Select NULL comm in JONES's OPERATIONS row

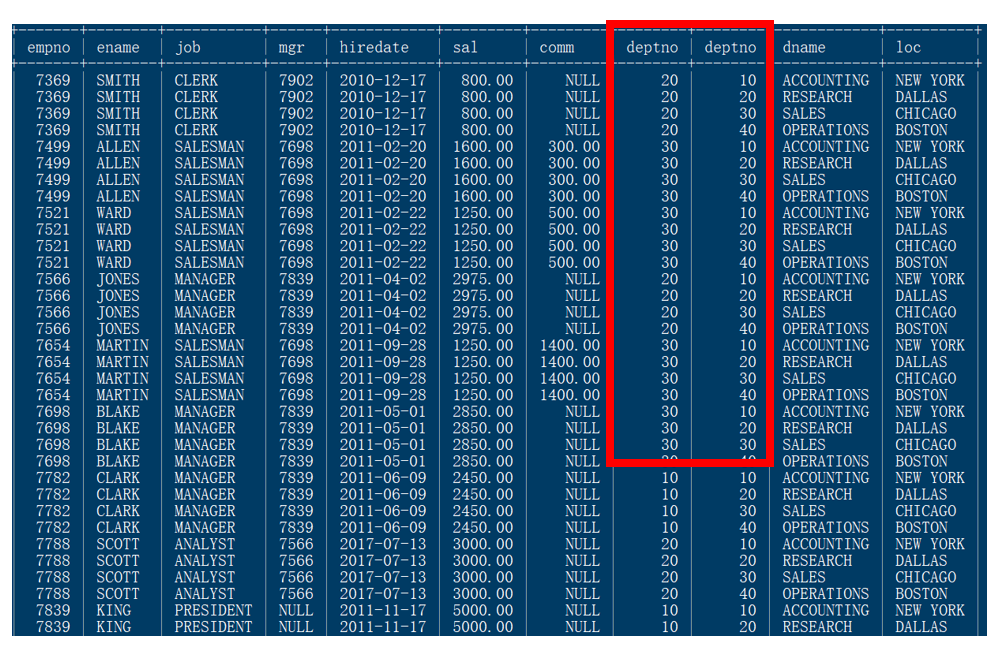tap(582, 329)
